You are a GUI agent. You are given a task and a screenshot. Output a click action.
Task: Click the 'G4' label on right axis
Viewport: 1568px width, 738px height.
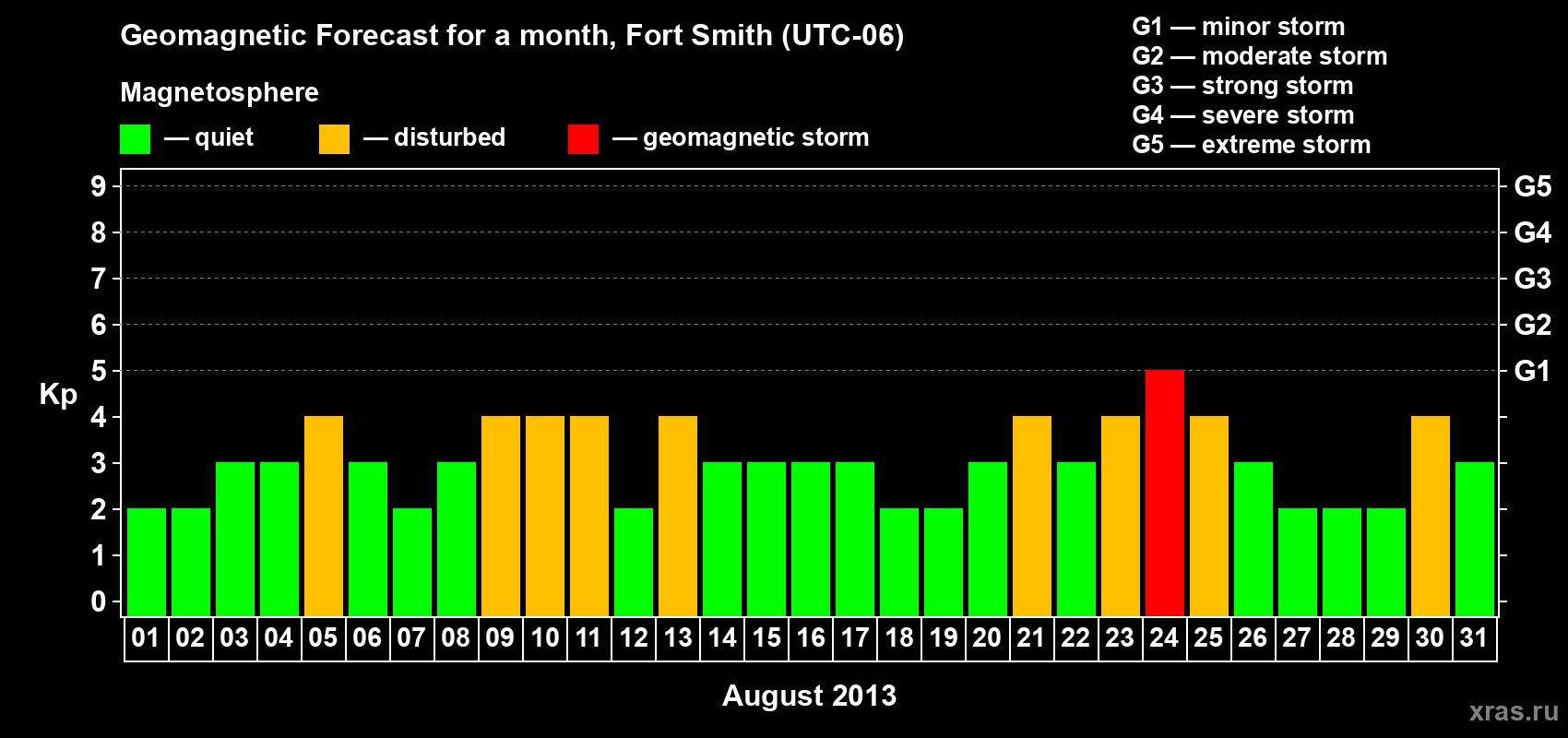(1532, 232)
